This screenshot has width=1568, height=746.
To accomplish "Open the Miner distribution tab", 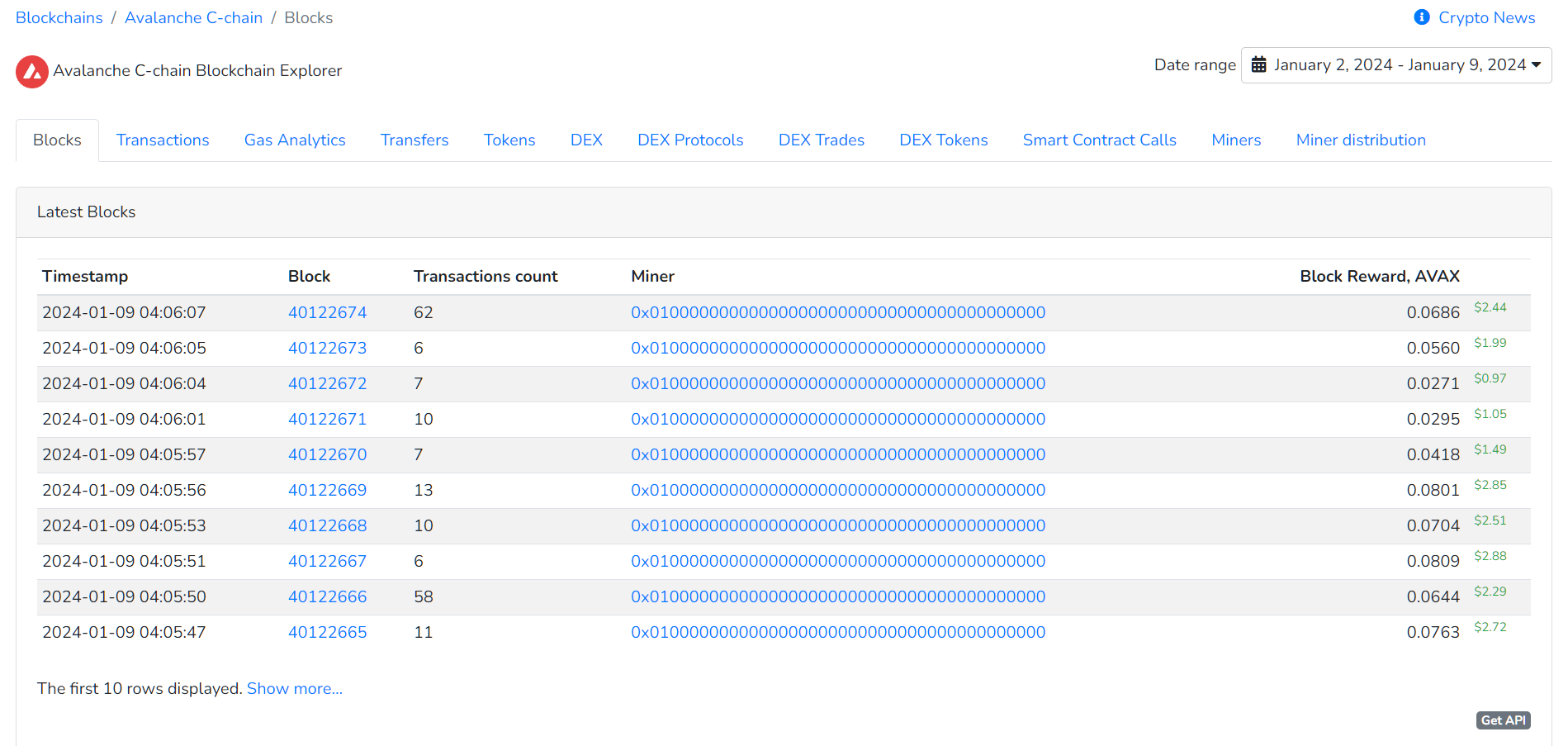I will click(x=1361, y=140).
